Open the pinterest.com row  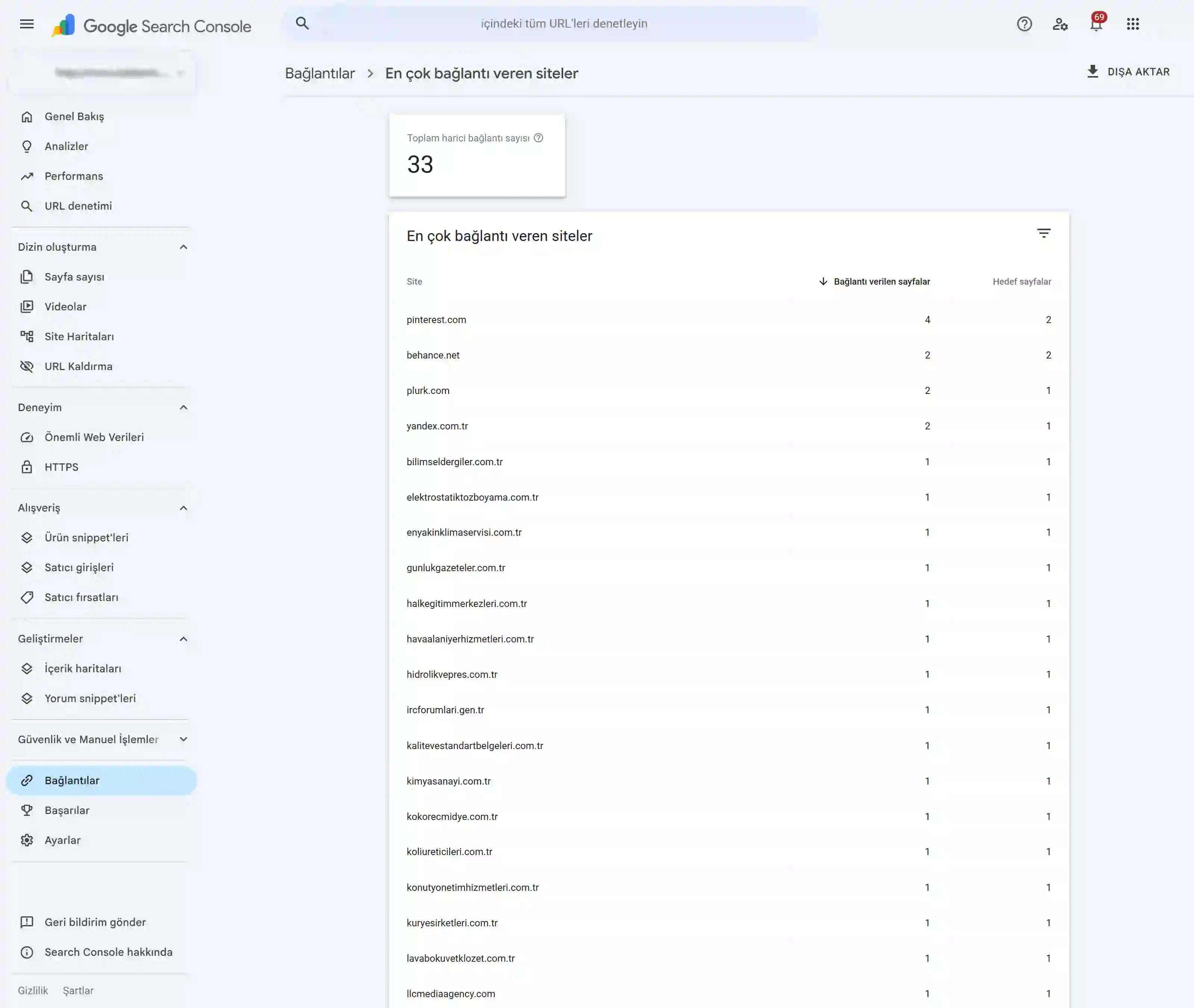729,319
